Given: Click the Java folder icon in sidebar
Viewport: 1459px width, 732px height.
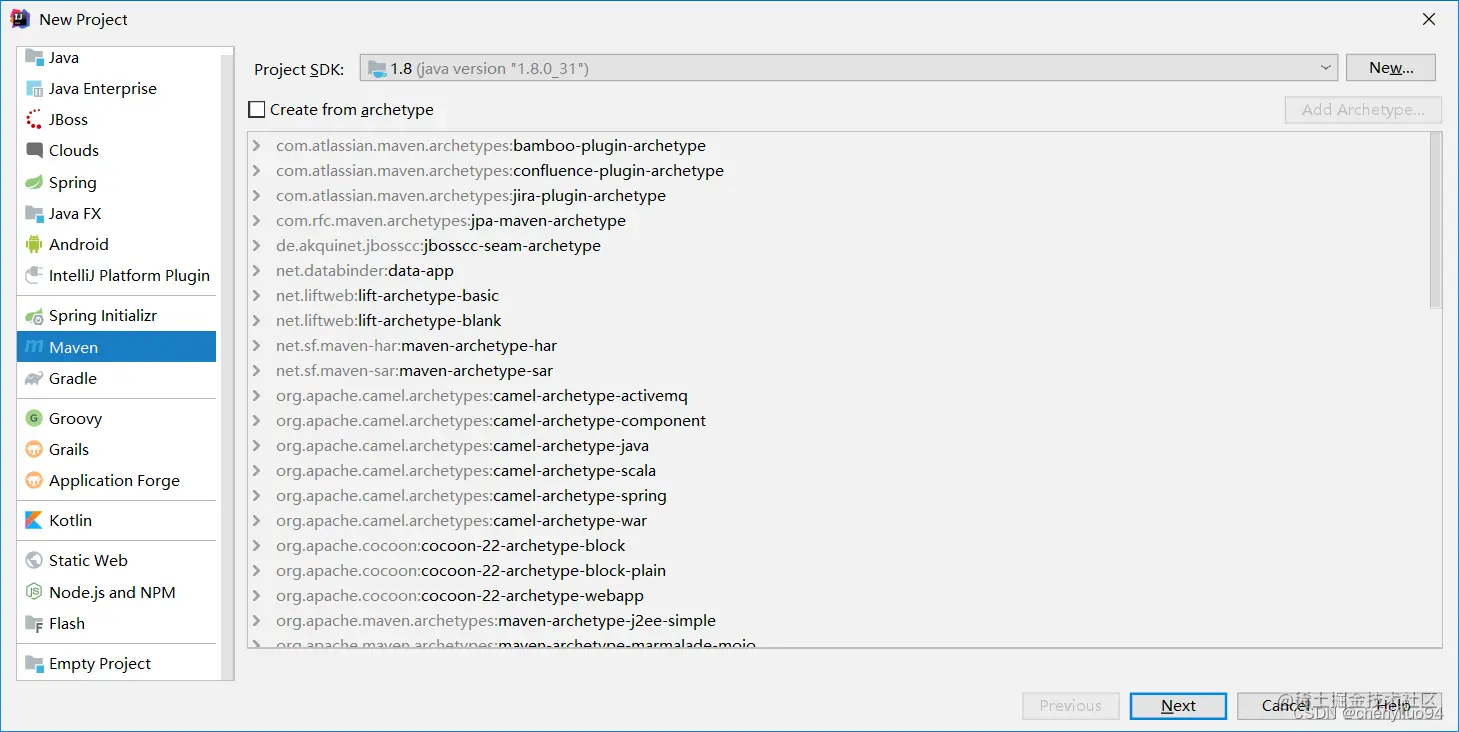Looking at the screenshot, I should click(35, 57).
